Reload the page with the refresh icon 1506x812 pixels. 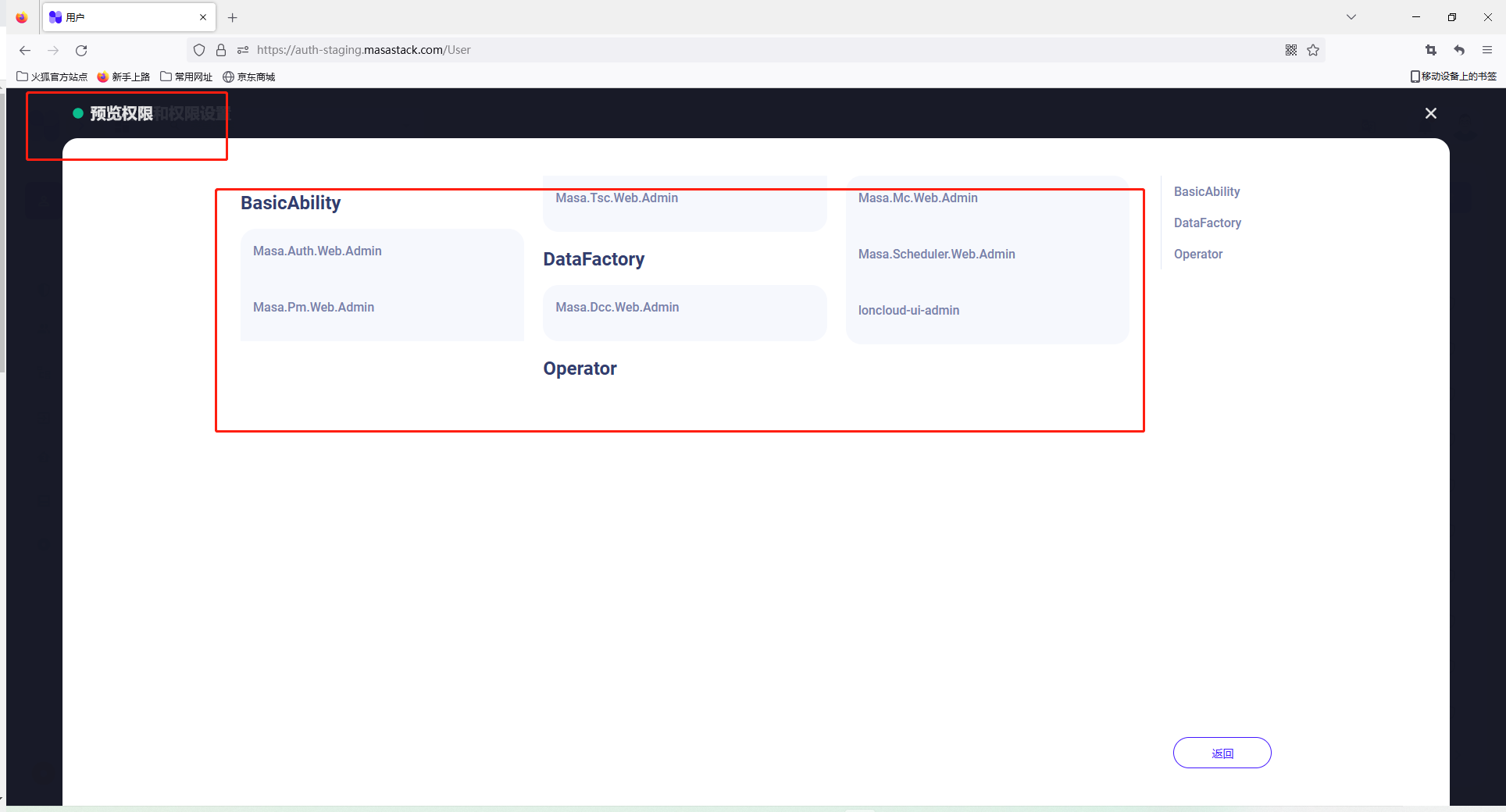pyautogui.click(x=81, y=50)
